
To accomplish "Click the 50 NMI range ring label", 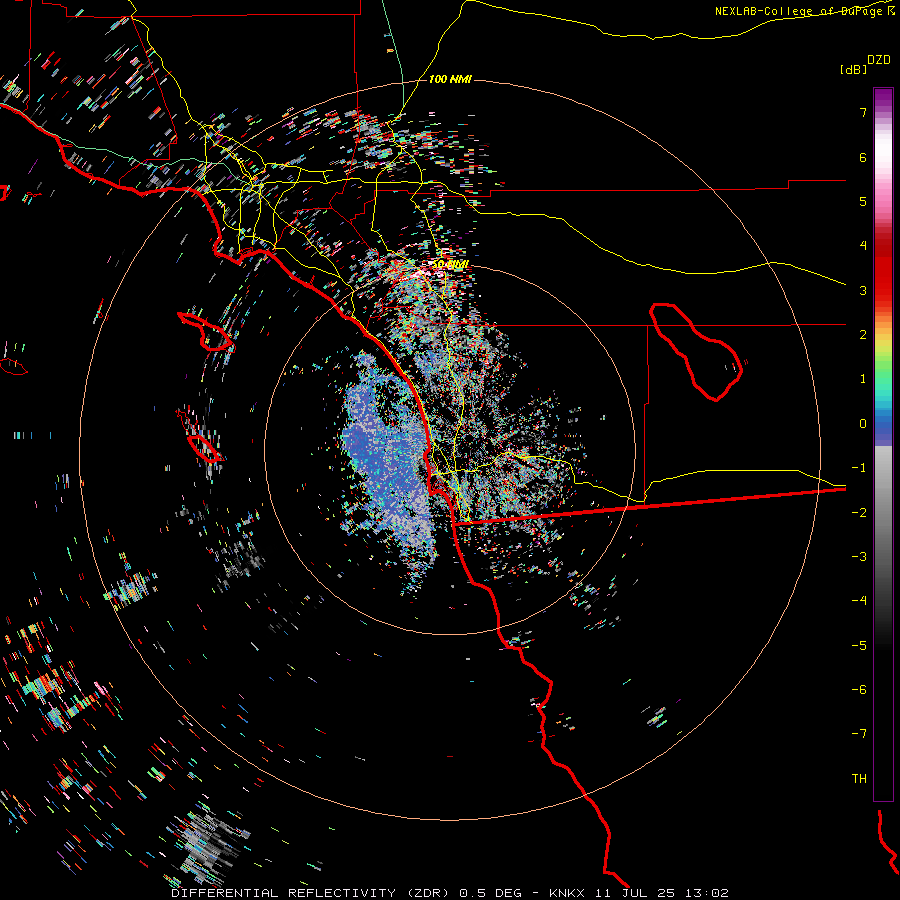I will (x=451, y=264).
